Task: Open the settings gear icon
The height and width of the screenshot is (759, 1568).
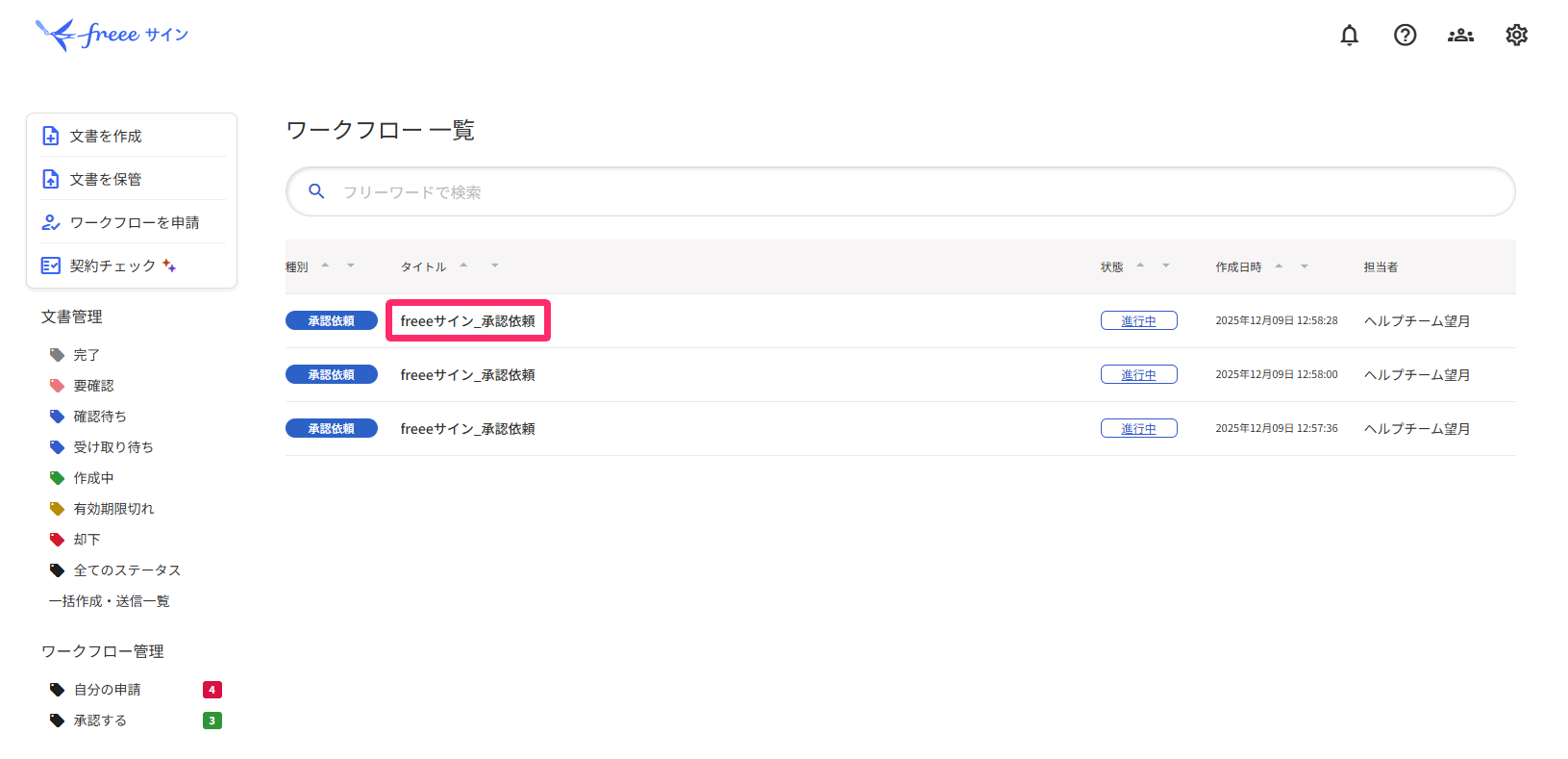Action: coord(1517,36)
